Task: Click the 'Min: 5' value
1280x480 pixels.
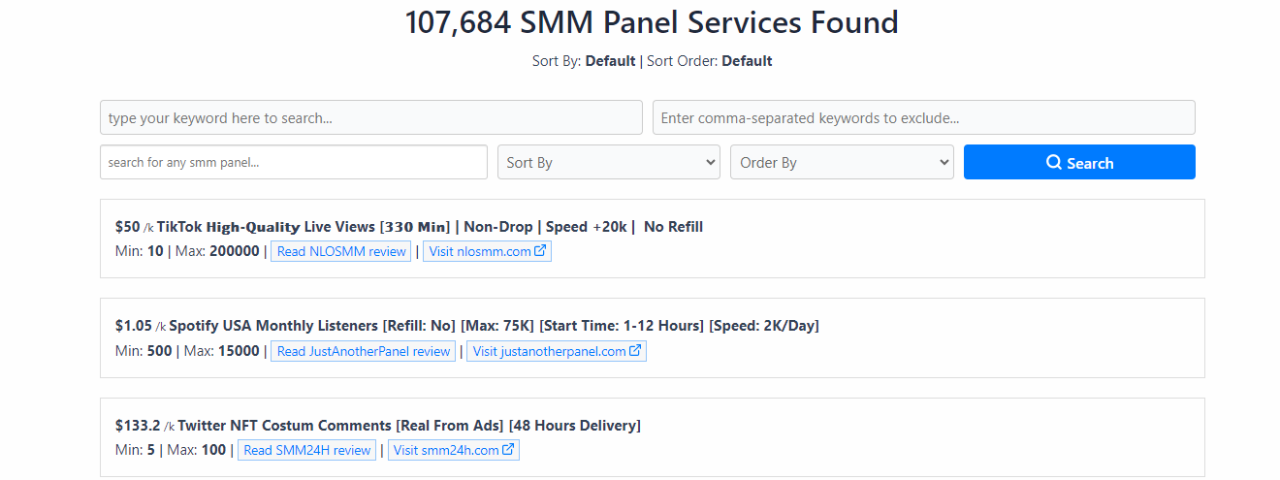Action: point(135,450)
